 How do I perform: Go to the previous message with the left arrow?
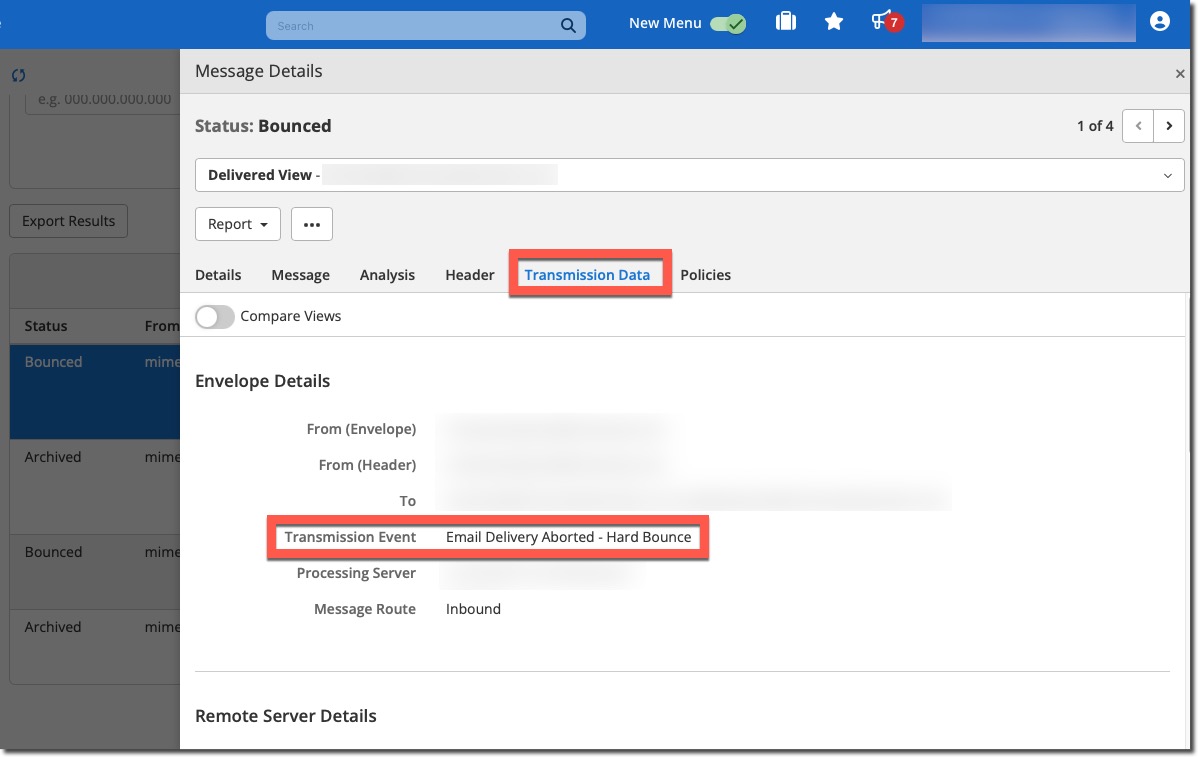[x=1138, y=126]
